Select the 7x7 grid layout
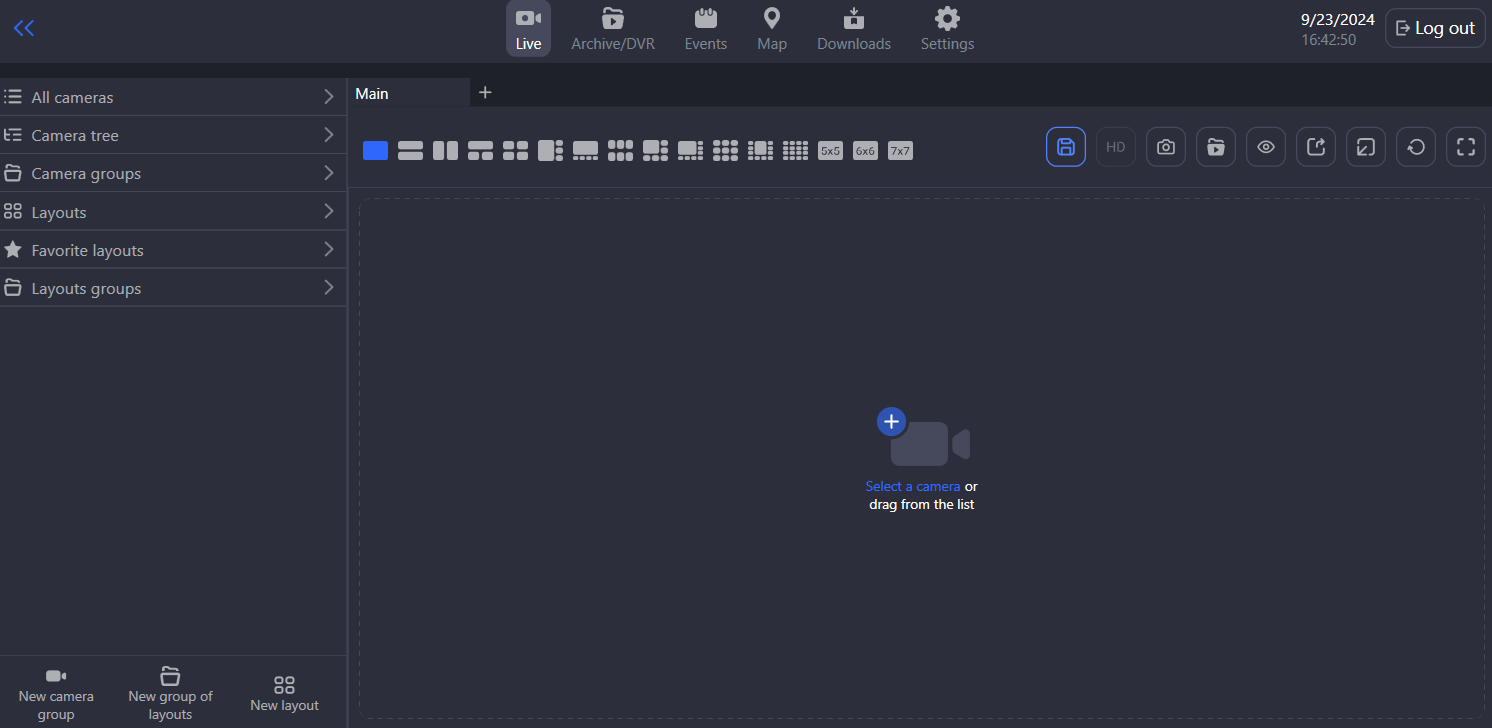1492x728 pixels. (x=900, y=151)
